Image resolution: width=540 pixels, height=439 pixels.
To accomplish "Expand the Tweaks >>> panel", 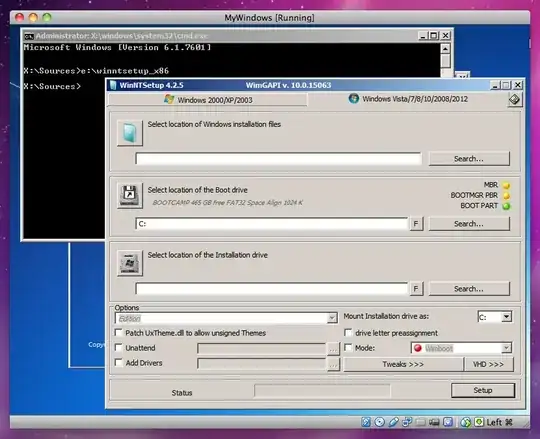I will (x=403, y=364).
